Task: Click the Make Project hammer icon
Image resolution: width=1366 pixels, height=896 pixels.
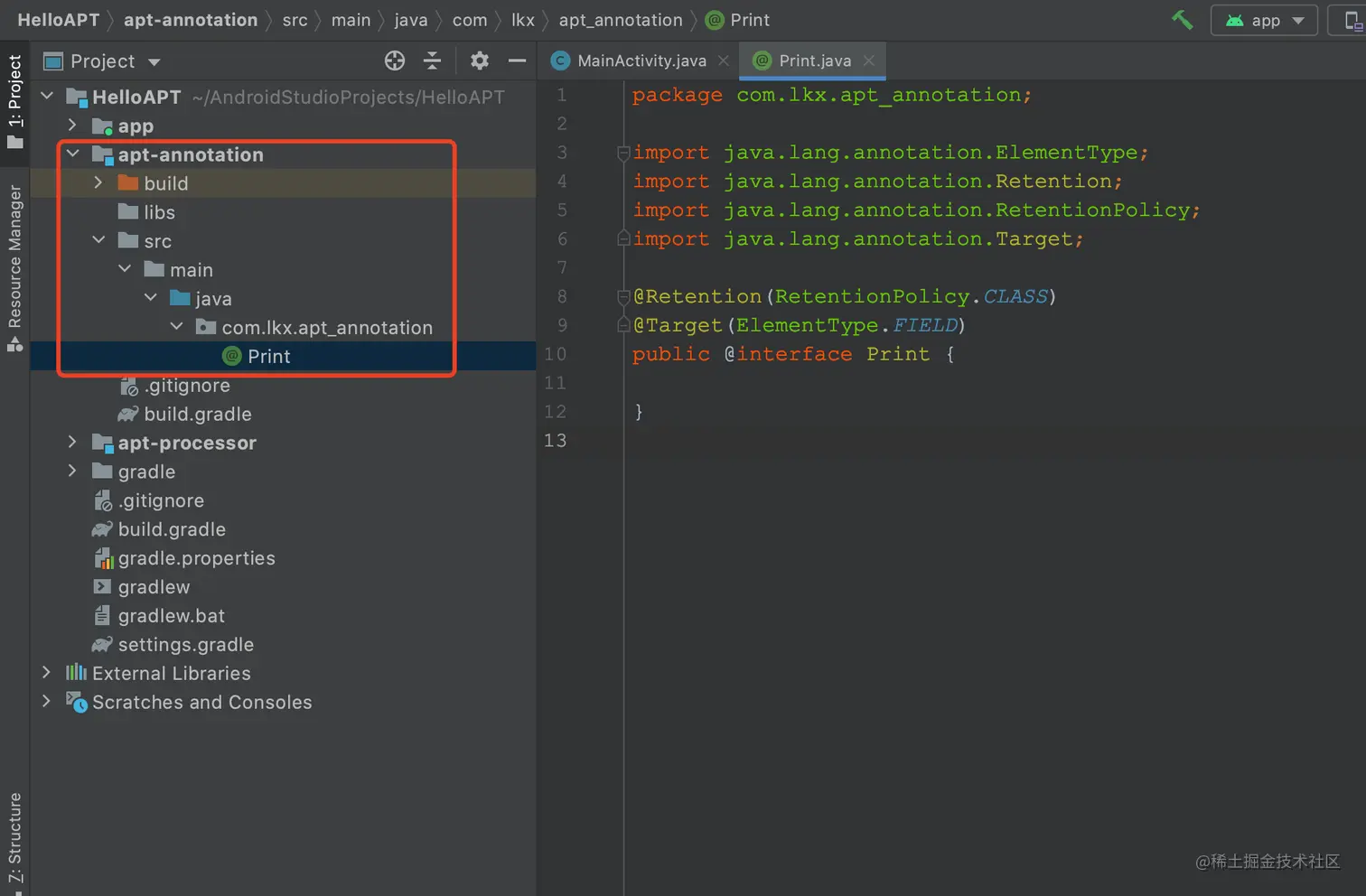Action: click(1182, 20)
